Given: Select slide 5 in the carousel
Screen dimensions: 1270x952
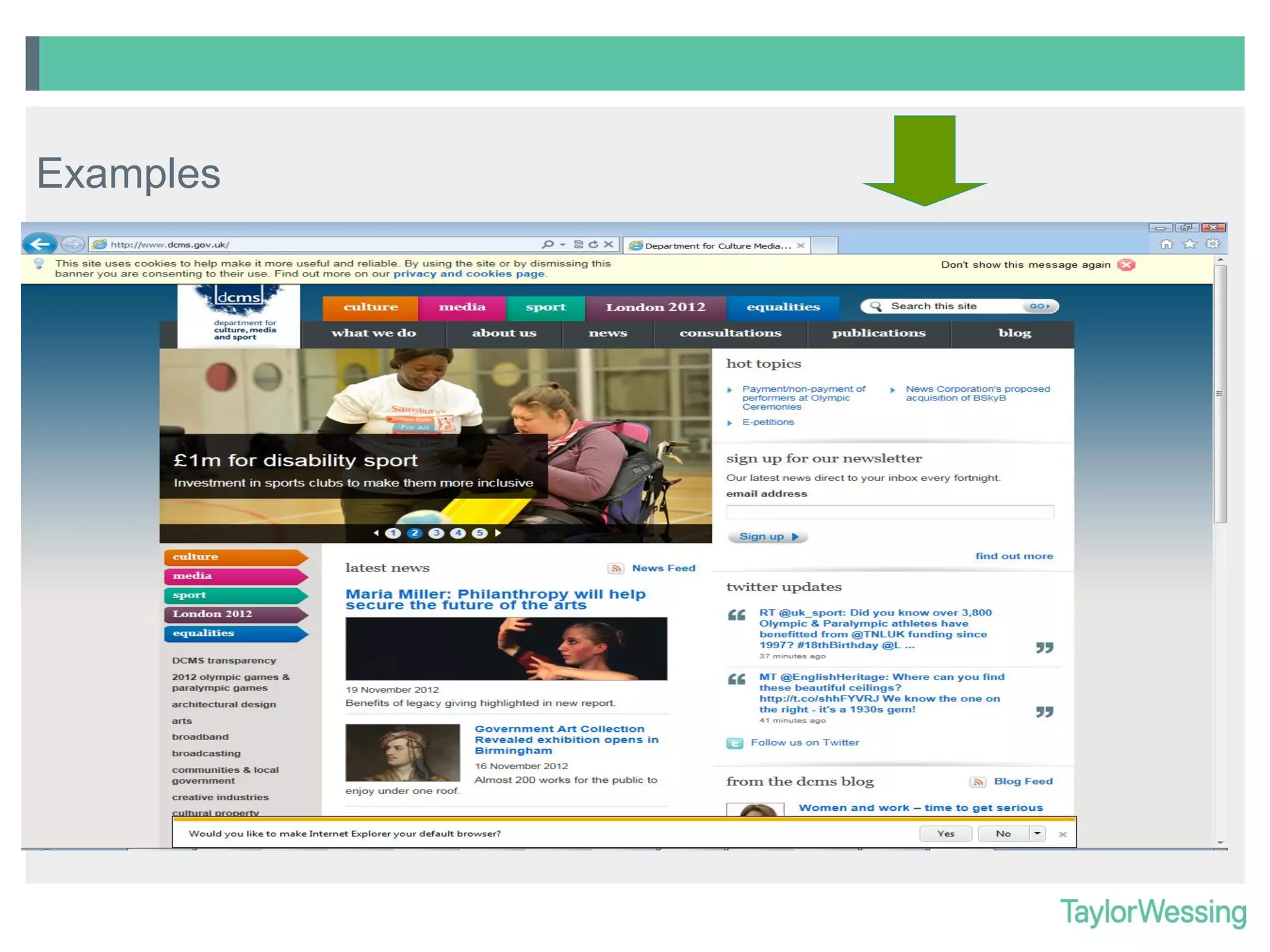Looking at the screenshot, I should (479, 533).
